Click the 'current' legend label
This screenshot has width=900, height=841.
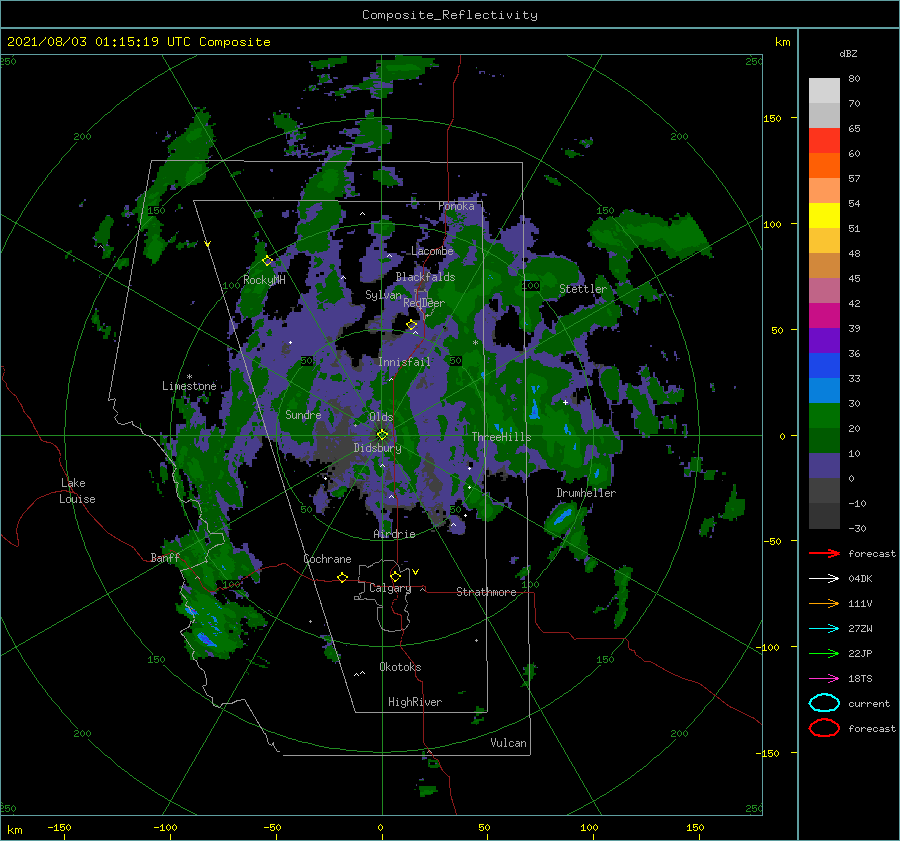pyautogui.click(x=869, y=704)
